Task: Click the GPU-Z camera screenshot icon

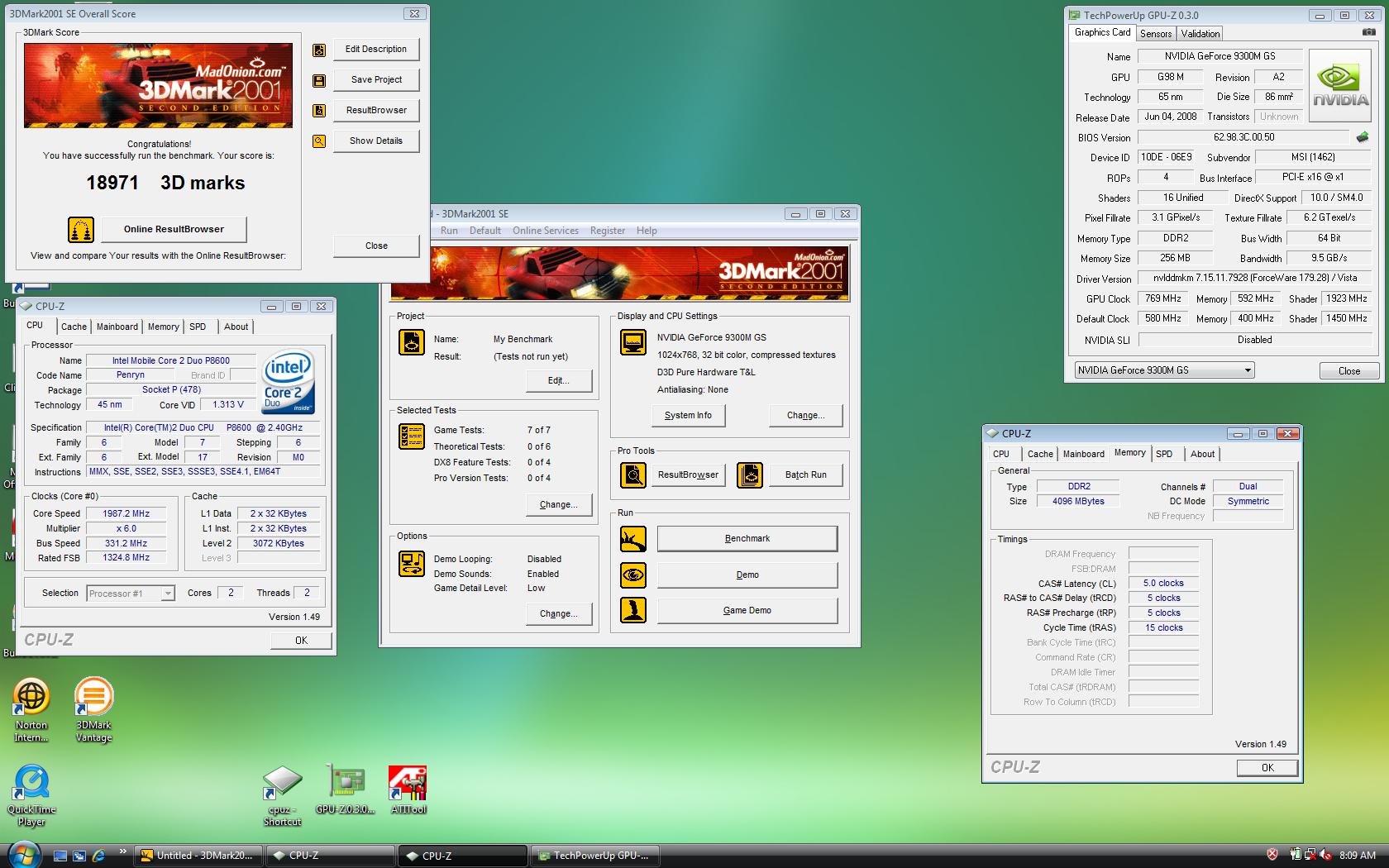Action: (x=1369, y=32)
